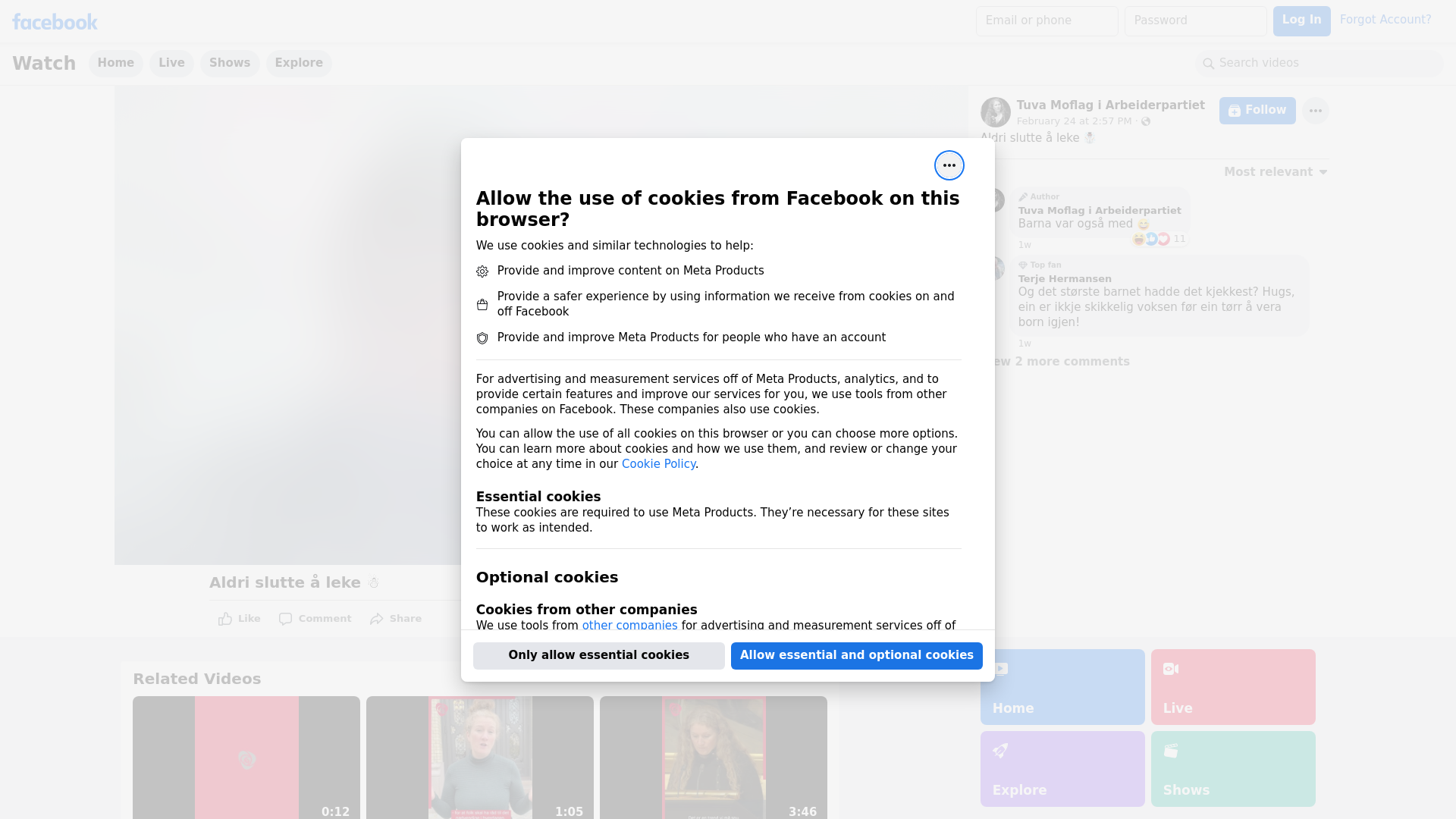Select the Home tab in Watch navigation

(x=116, y=63)
